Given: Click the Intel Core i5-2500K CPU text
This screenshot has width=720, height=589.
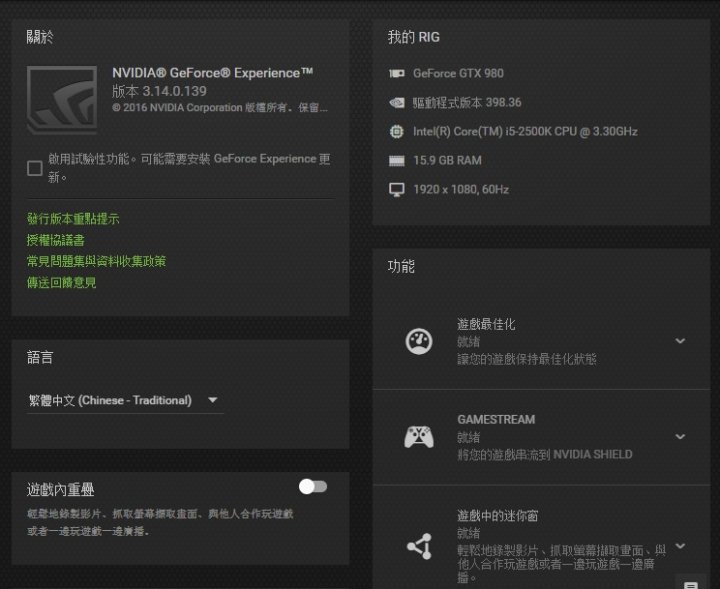Looking at the screenshot, I should click(525, 132).
